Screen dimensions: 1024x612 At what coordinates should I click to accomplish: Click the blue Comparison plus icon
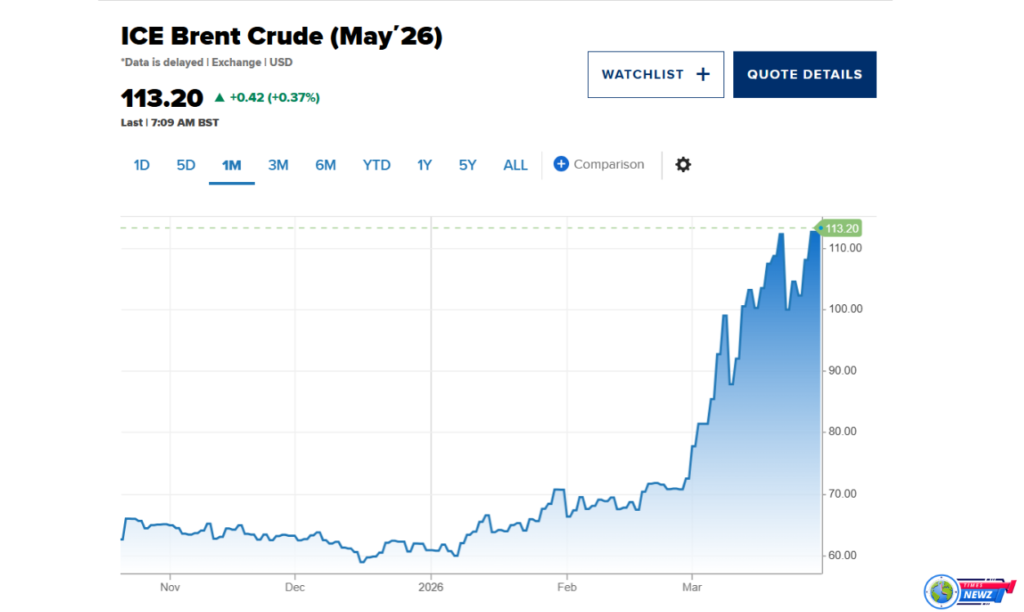(561, 164)
